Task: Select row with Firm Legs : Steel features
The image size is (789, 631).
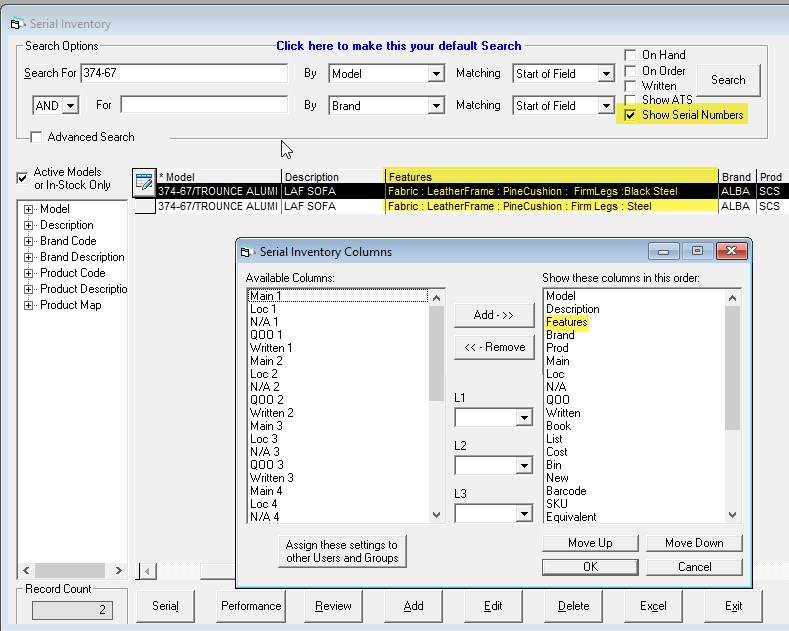Action: 460,206
